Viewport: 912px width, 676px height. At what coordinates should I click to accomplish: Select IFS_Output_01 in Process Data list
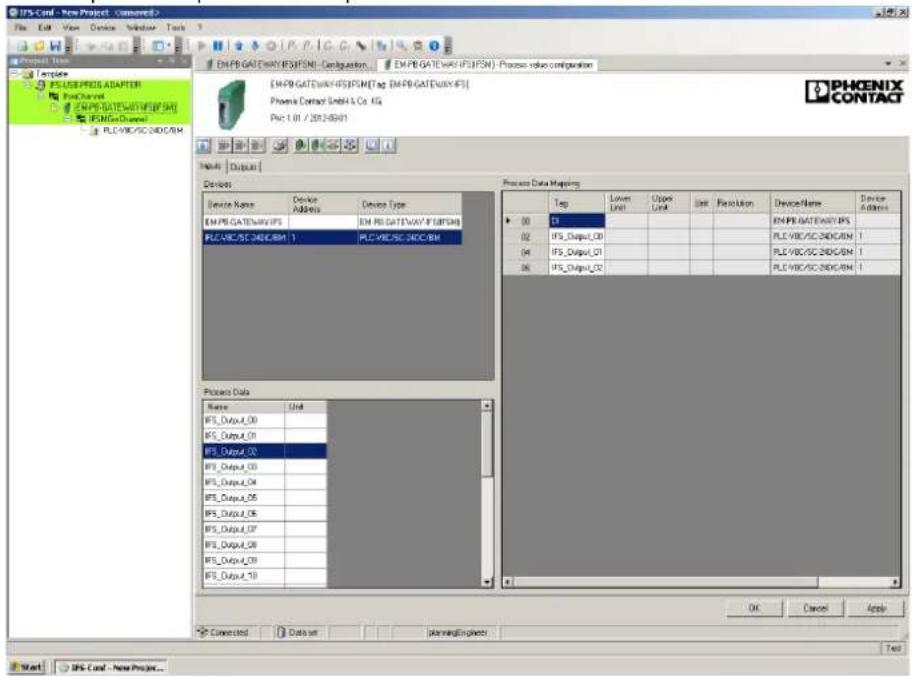click(265, 436)
